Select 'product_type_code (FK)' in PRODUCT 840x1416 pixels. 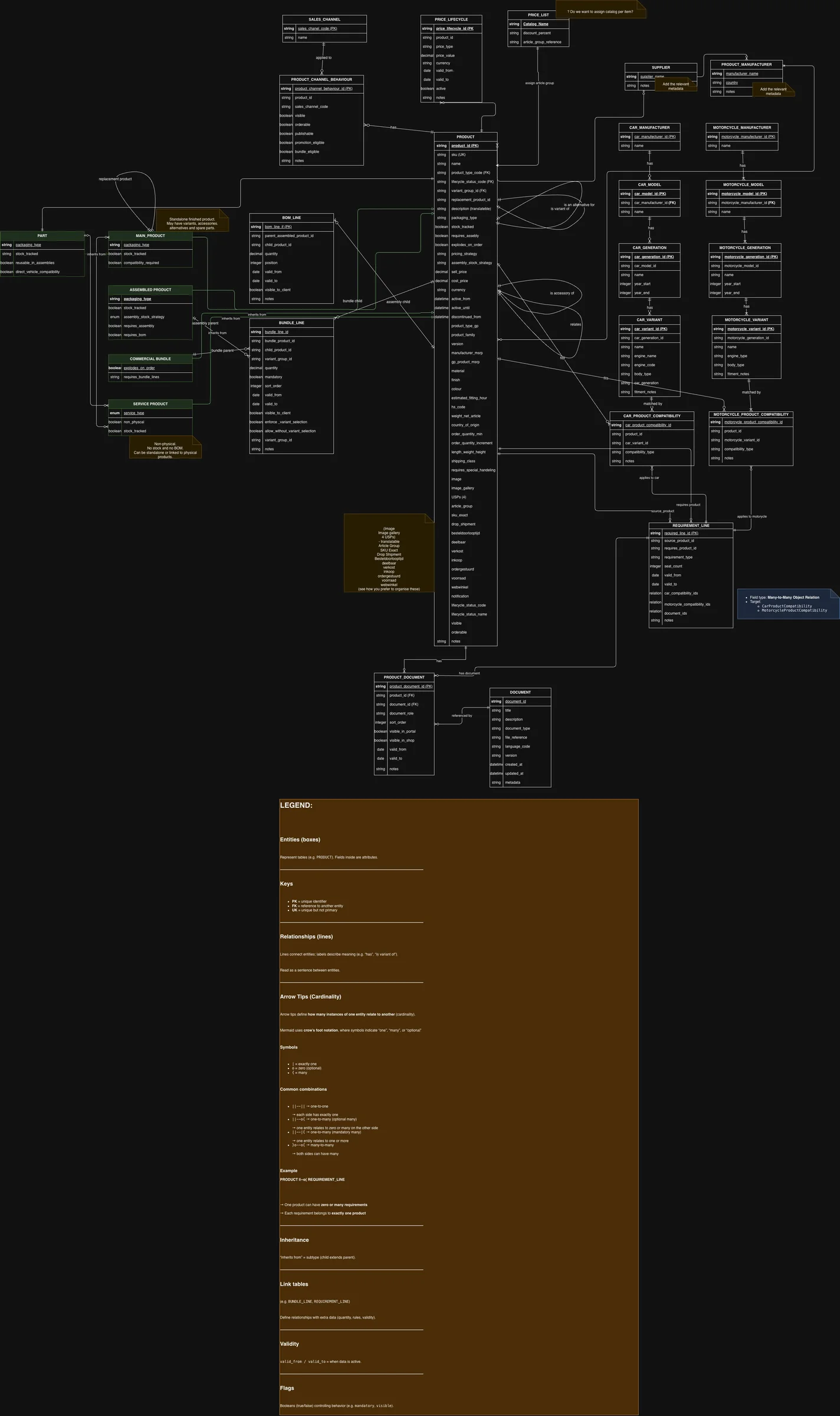[x=466, y=173]
